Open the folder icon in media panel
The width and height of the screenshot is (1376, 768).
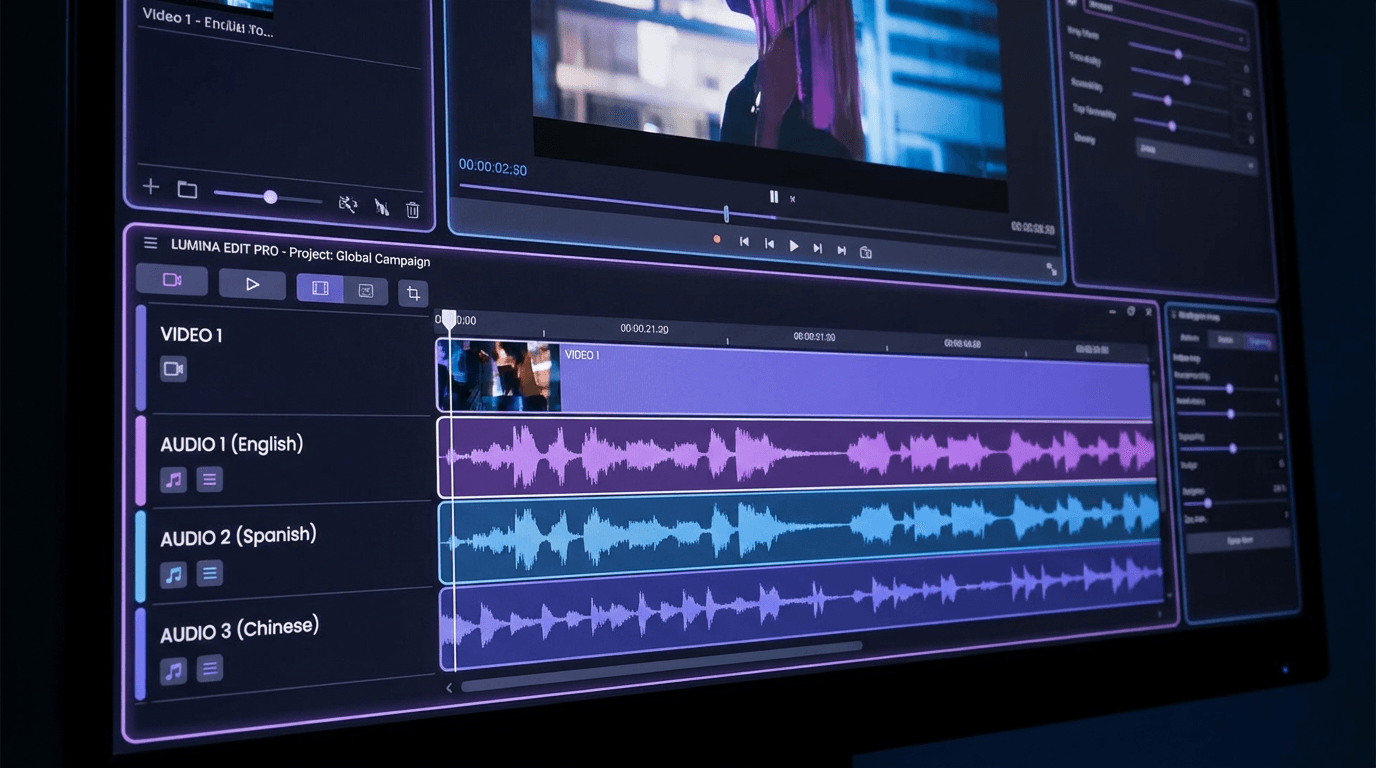coord(187,190)
